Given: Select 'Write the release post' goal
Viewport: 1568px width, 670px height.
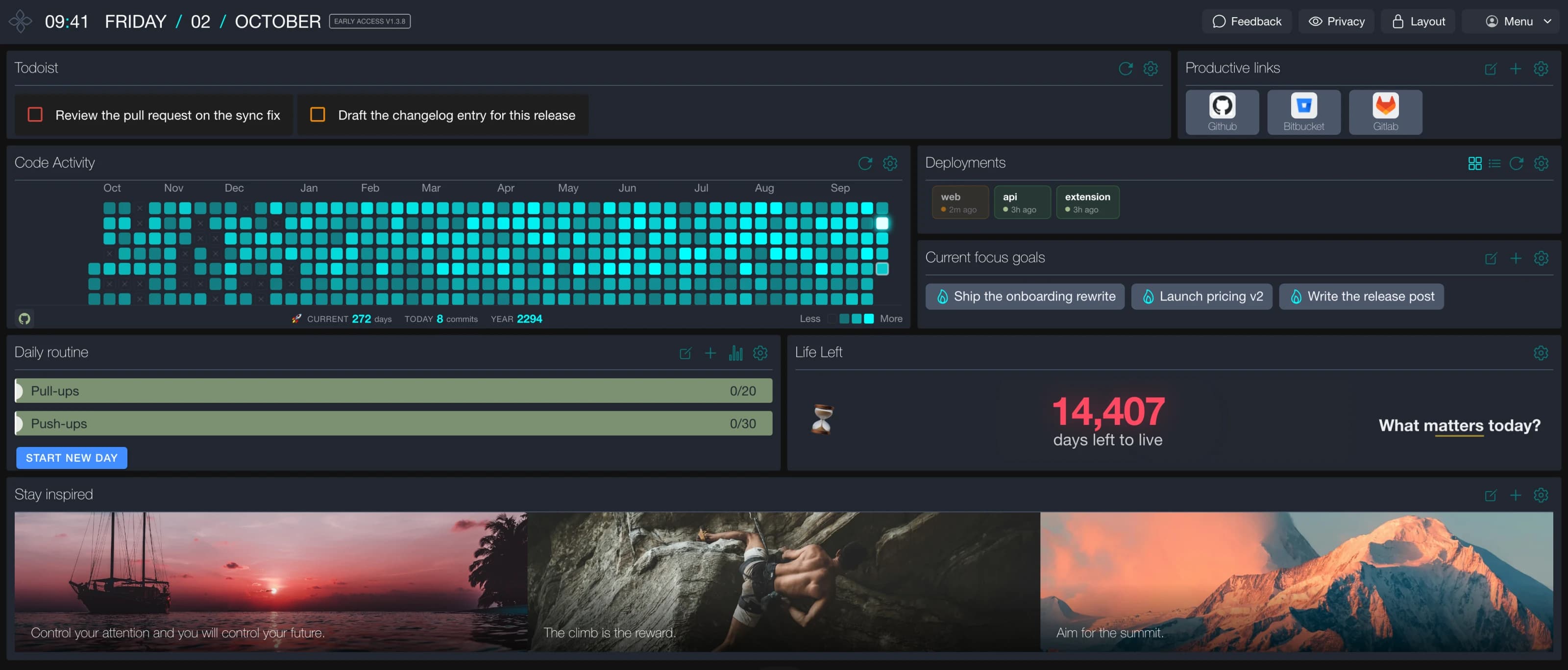Looking at the screenshot, I should click(x=1361, y=297).
